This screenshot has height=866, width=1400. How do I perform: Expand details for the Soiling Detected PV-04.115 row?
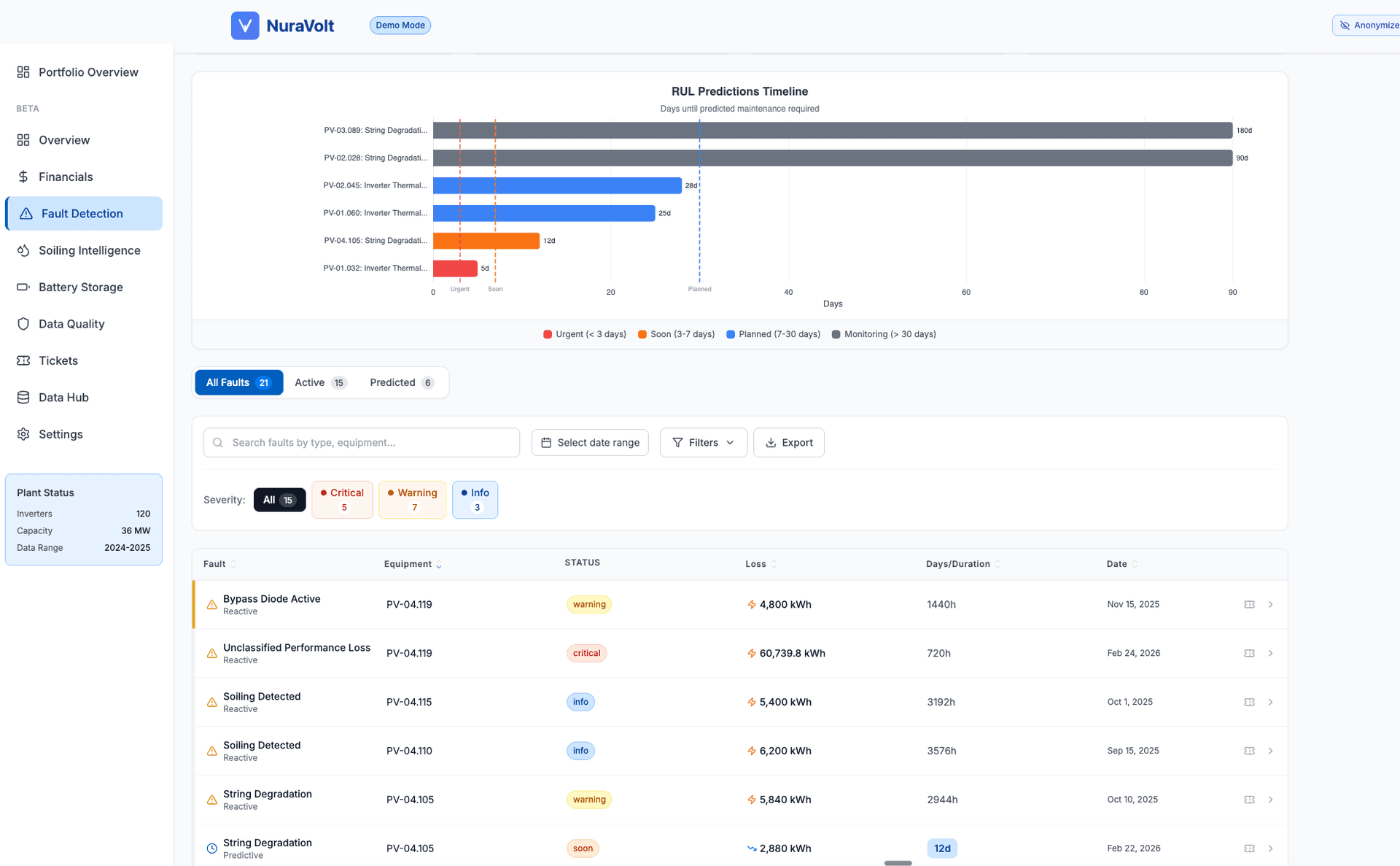click(x=1271, y=702)
